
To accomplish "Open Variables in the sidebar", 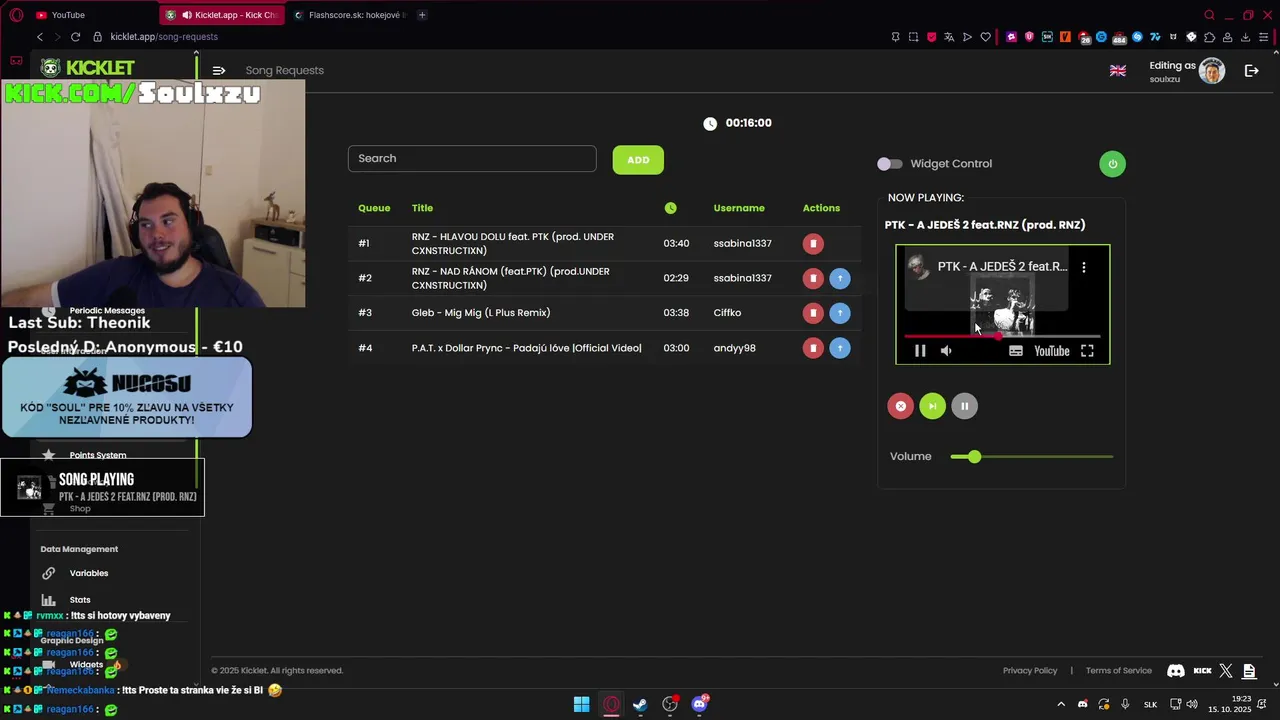I will coord(89,573).
